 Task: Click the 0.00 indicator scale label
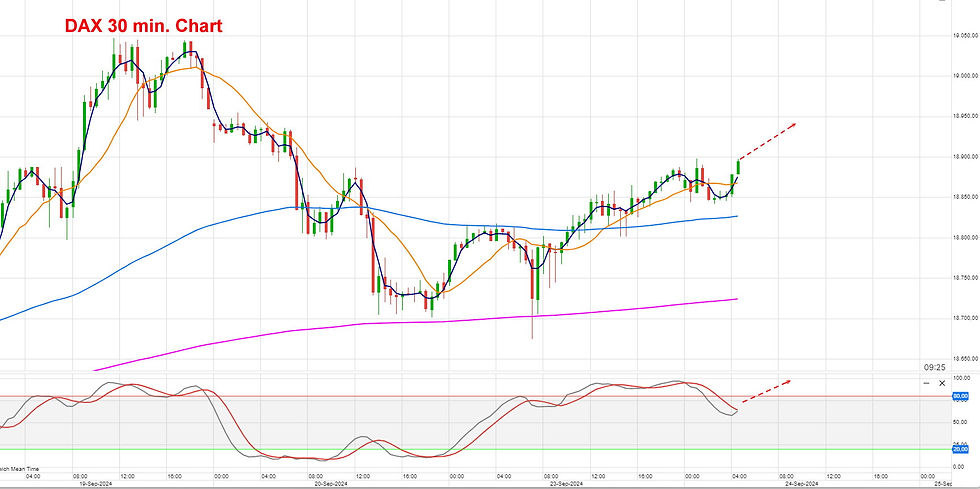coord(958,466)
